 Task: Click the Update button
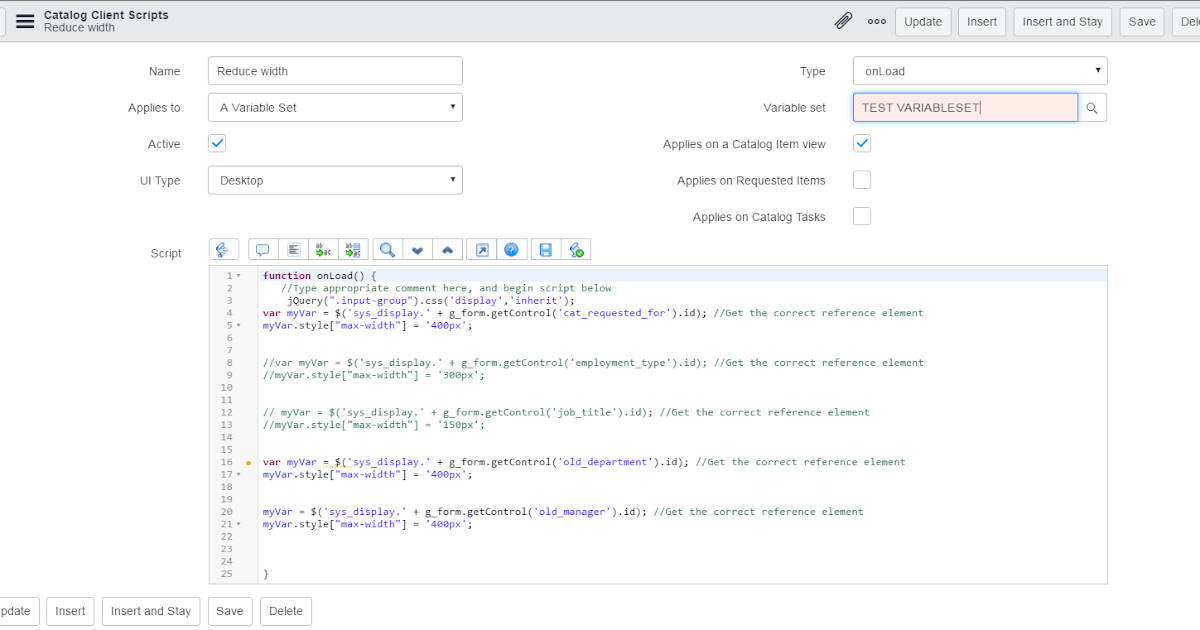coord(922,20)
